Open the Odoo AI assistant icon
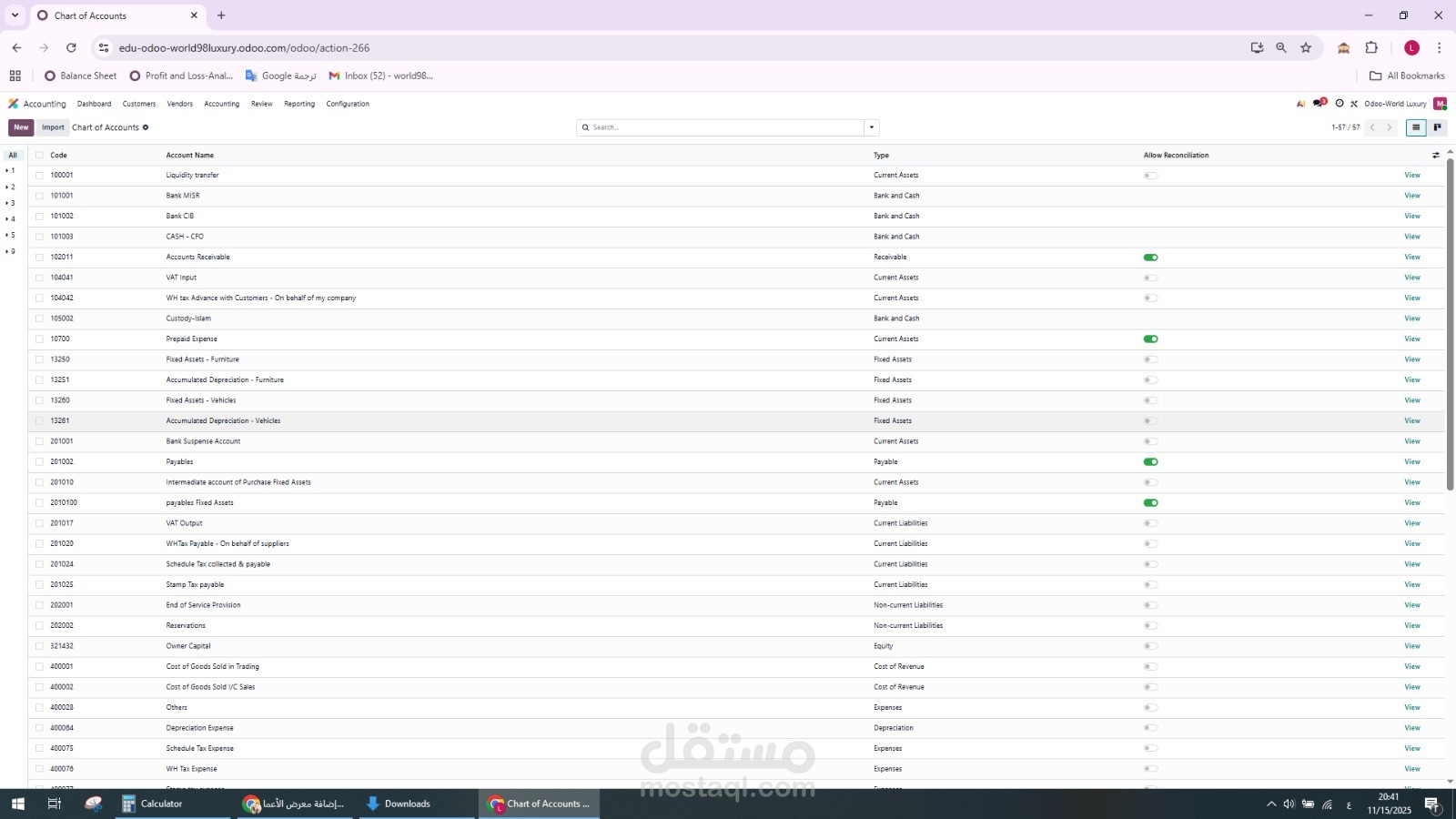The width and height of the screenshot is (1456, 819). pos(1300,104)
